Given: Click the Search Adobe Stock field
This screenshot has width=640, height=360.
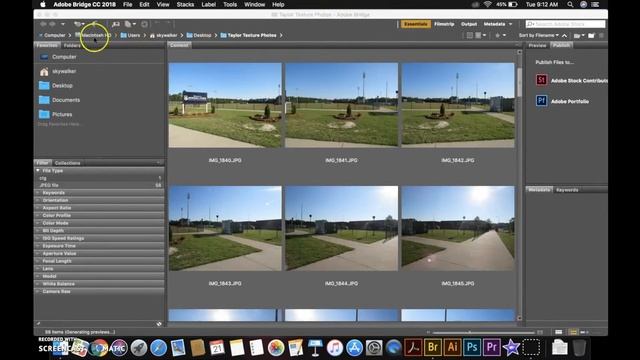Looking at the screenshot, I should click(x=565, y=24).
